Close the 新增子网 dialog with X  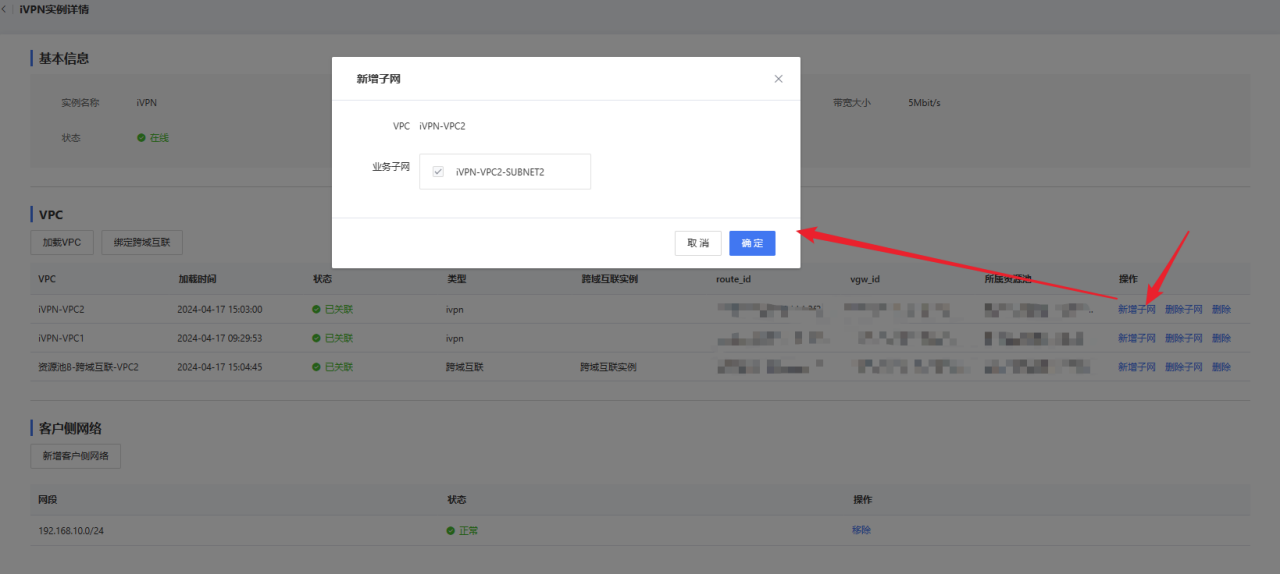pyautogui.click(x=778, y=79)
